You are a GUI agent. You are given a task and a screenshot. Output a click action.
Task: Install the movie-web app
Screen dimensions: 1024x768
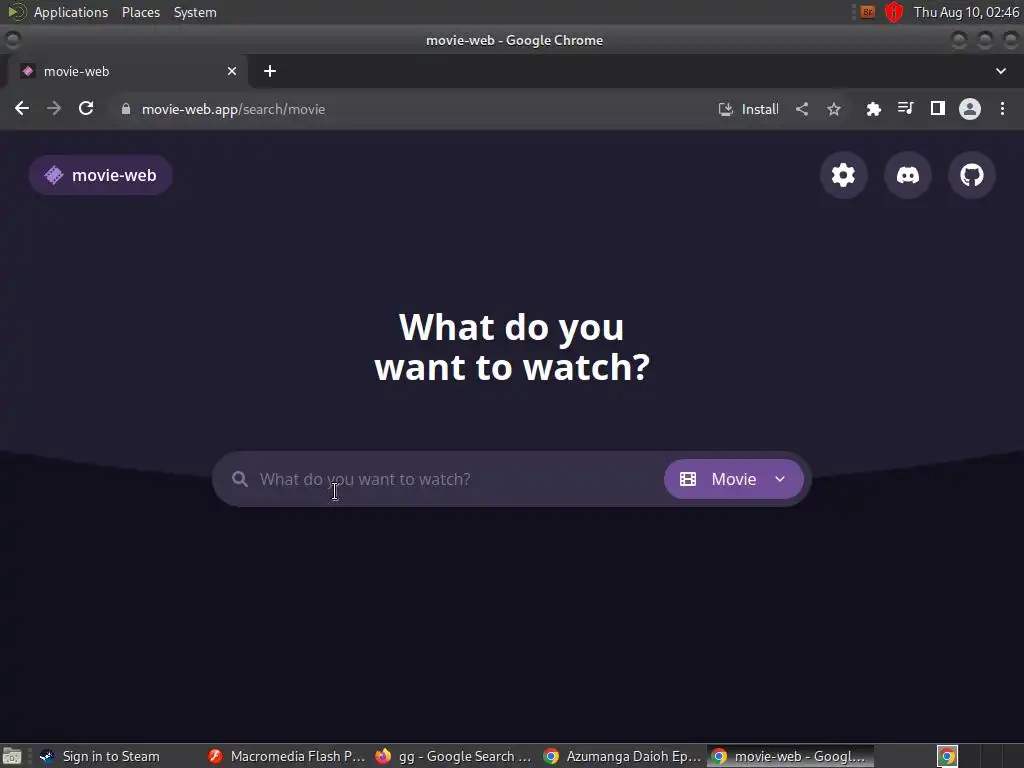(748, 109)
